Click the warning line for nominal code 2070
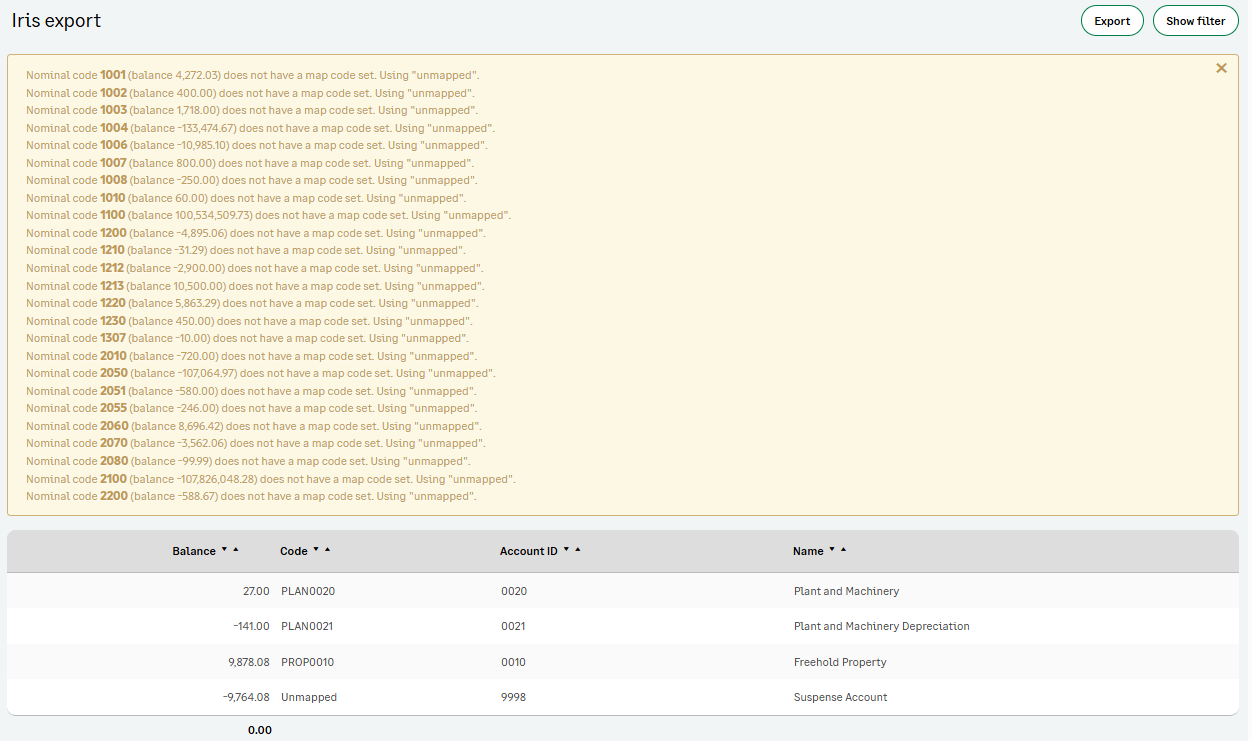This screenshot has width=1252, height=741. (x=256, y=443)
